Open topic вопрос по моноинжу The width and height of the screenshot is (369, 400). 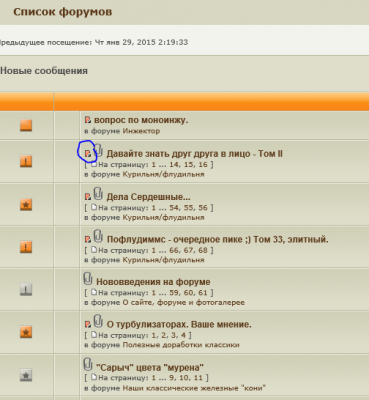(x=141, y=120)
